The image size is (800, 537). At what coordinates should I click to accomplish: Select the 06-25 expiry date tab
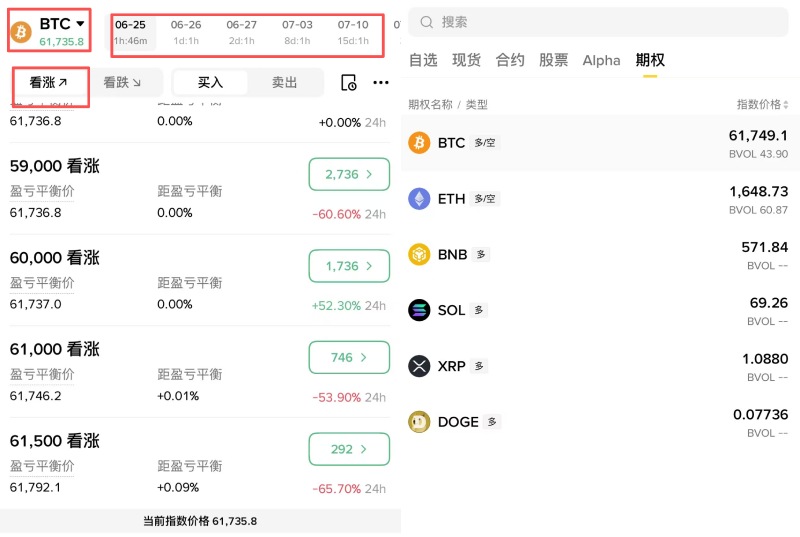click(x=131, y=32)
